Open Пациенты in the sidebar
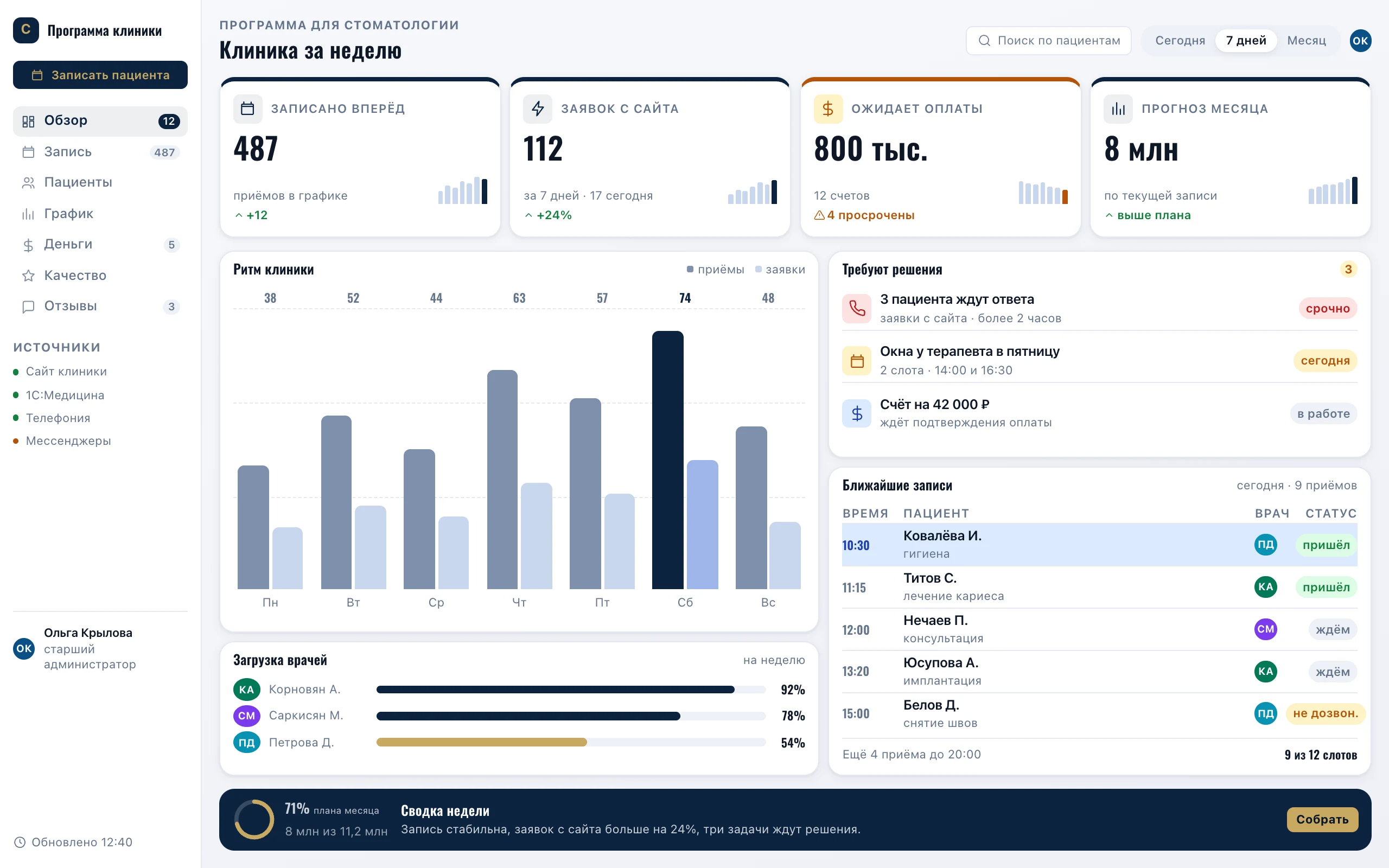1389x868 pixels. (x=100, y=183)
